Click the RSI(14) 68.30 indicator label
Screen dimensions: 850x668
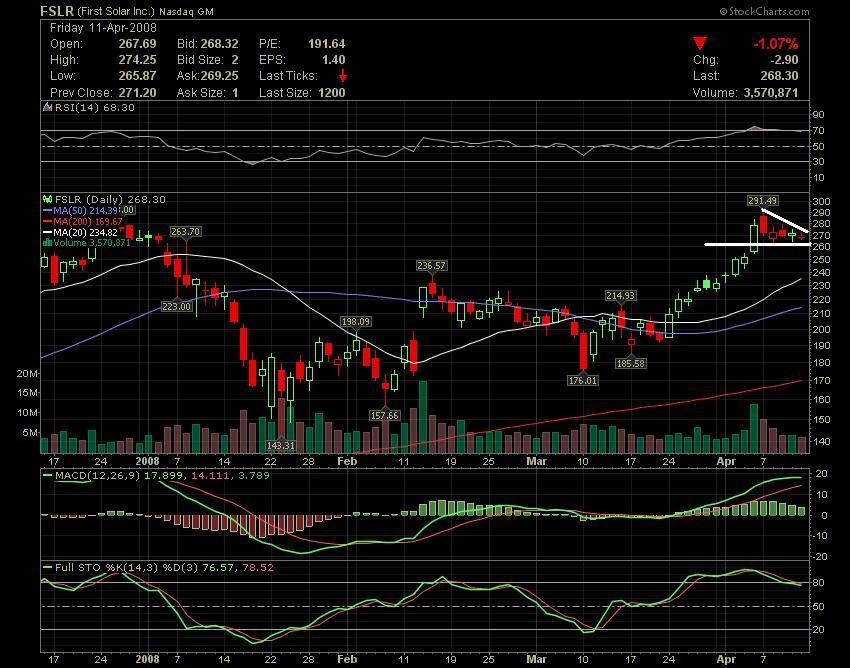click(x=94, y=107)
